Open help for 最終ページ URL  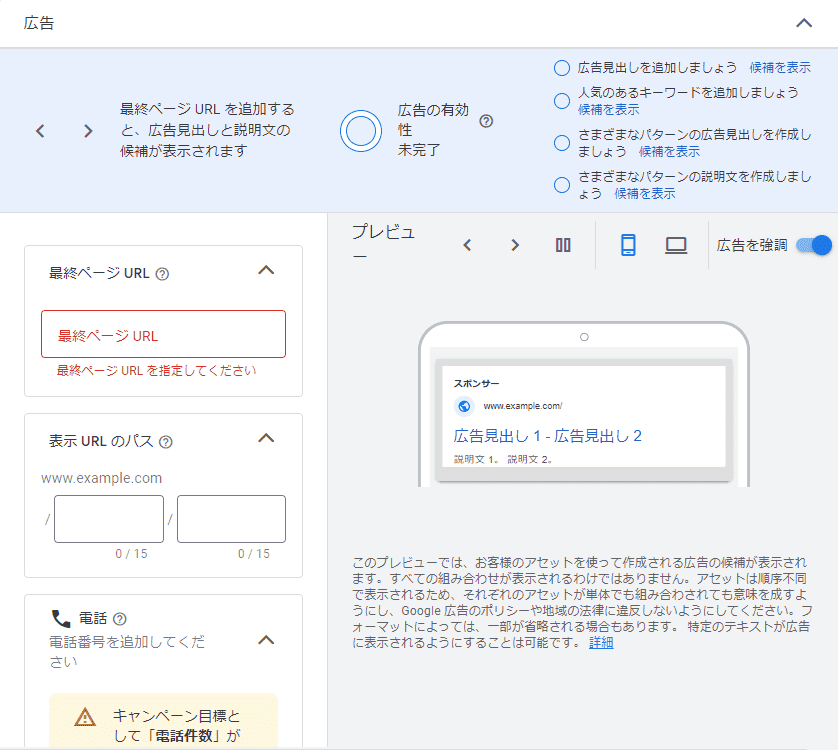pyautogui.click(x=162, y=274)
